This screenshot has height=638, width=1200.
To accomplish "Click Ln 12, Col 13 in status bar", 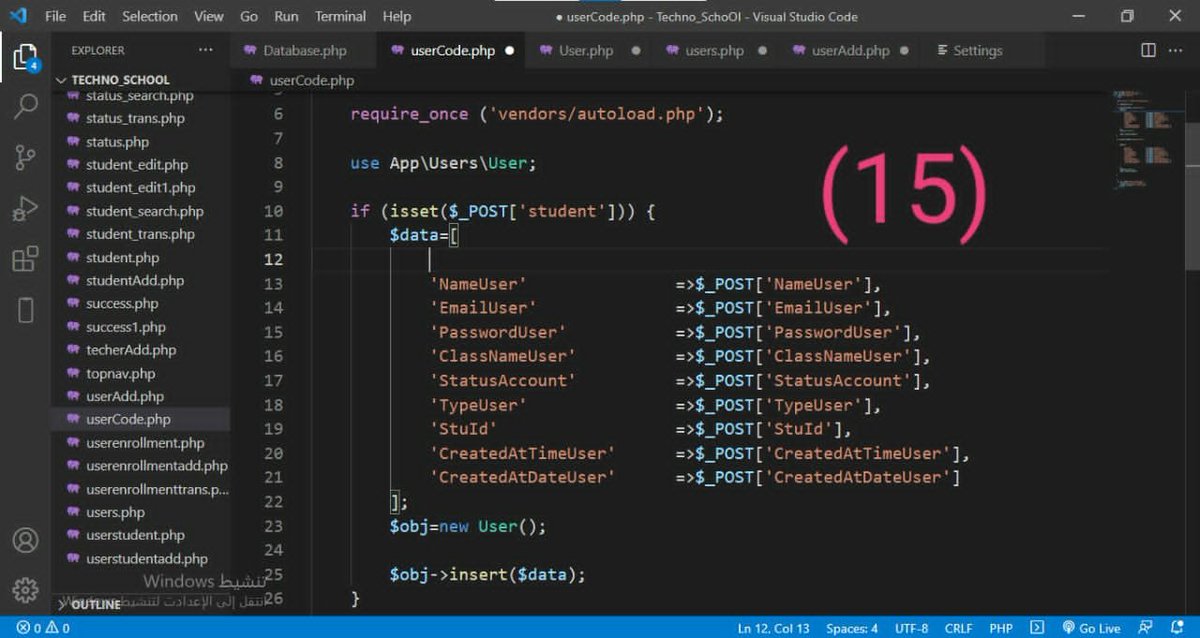I will tap(773, 628).
